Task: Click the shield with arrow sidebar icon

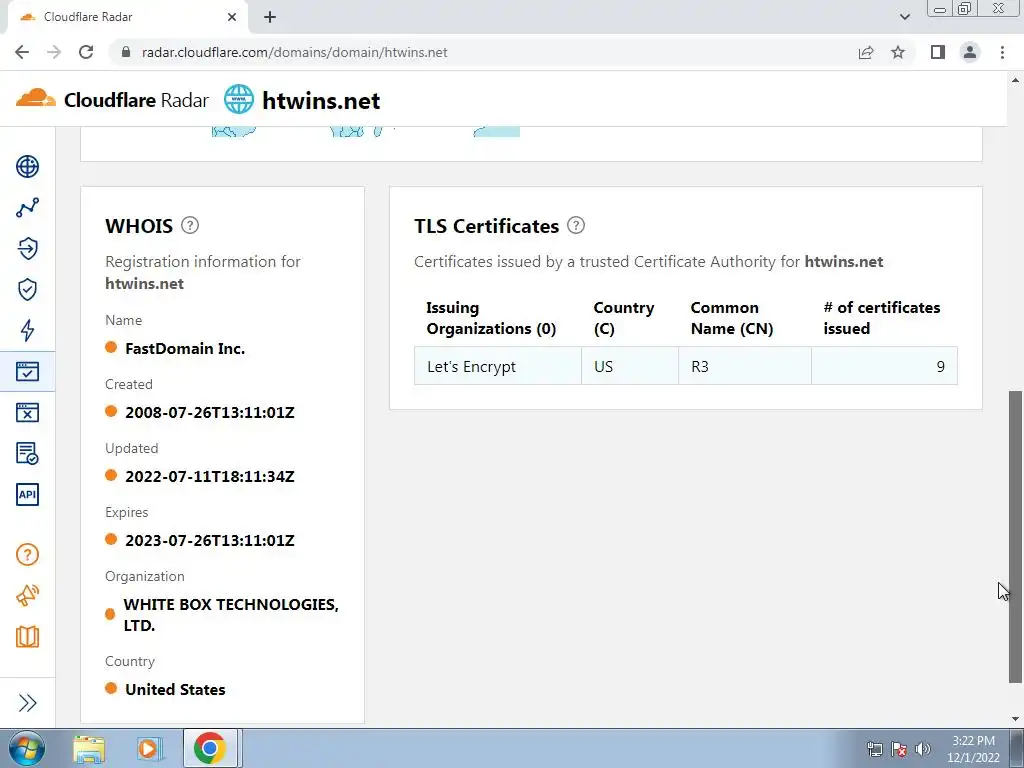Action: coord(27,249)
